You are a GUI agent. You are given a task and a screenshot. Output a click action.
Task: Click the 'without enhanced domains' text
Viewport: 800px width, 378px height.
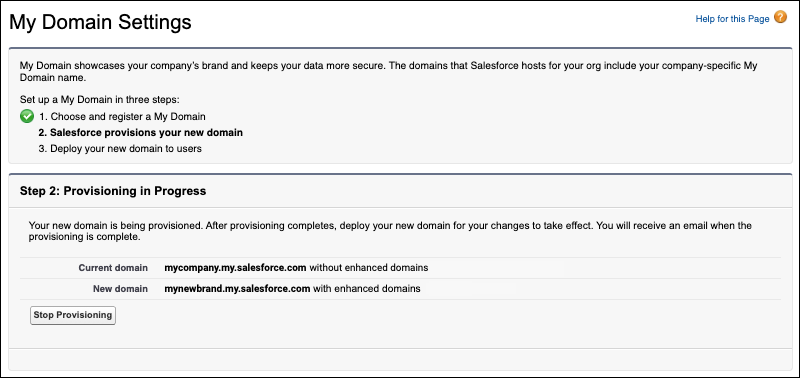coord(369,268)
